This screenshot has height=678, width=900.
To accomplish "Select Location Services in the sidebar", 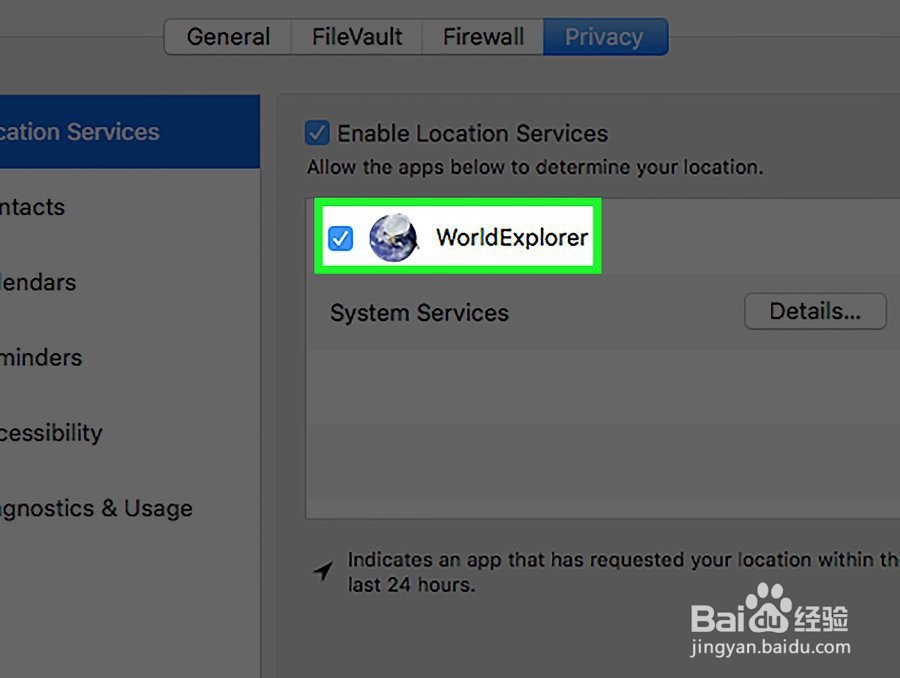I will click(x=130, y=131).
